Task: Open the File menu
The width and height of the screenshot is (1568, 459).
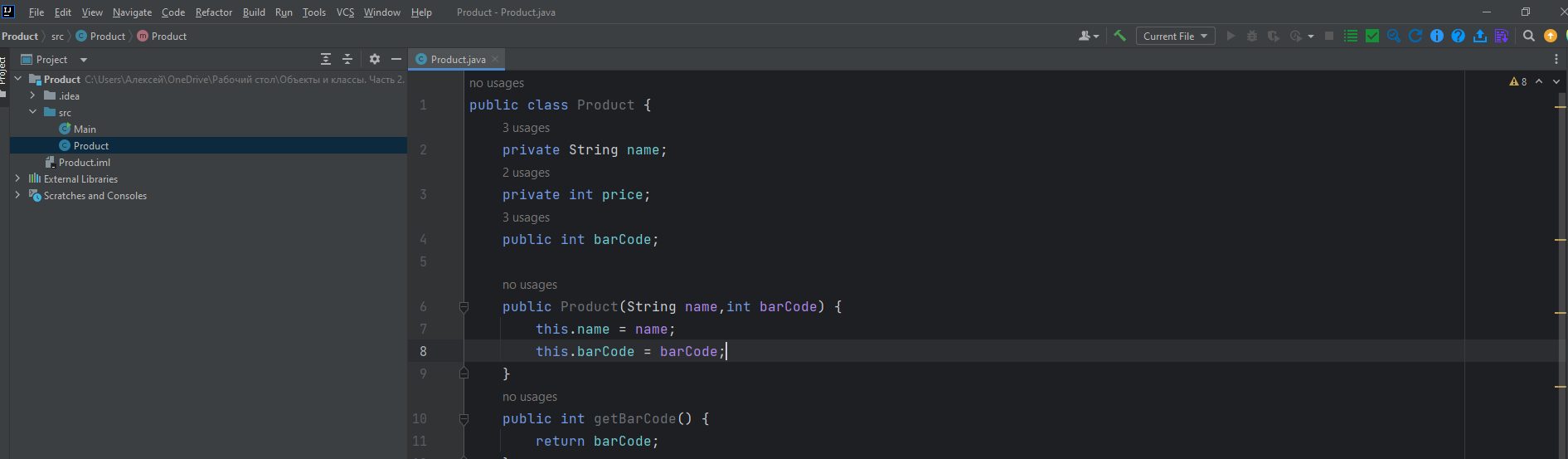Action: [36, 12]
